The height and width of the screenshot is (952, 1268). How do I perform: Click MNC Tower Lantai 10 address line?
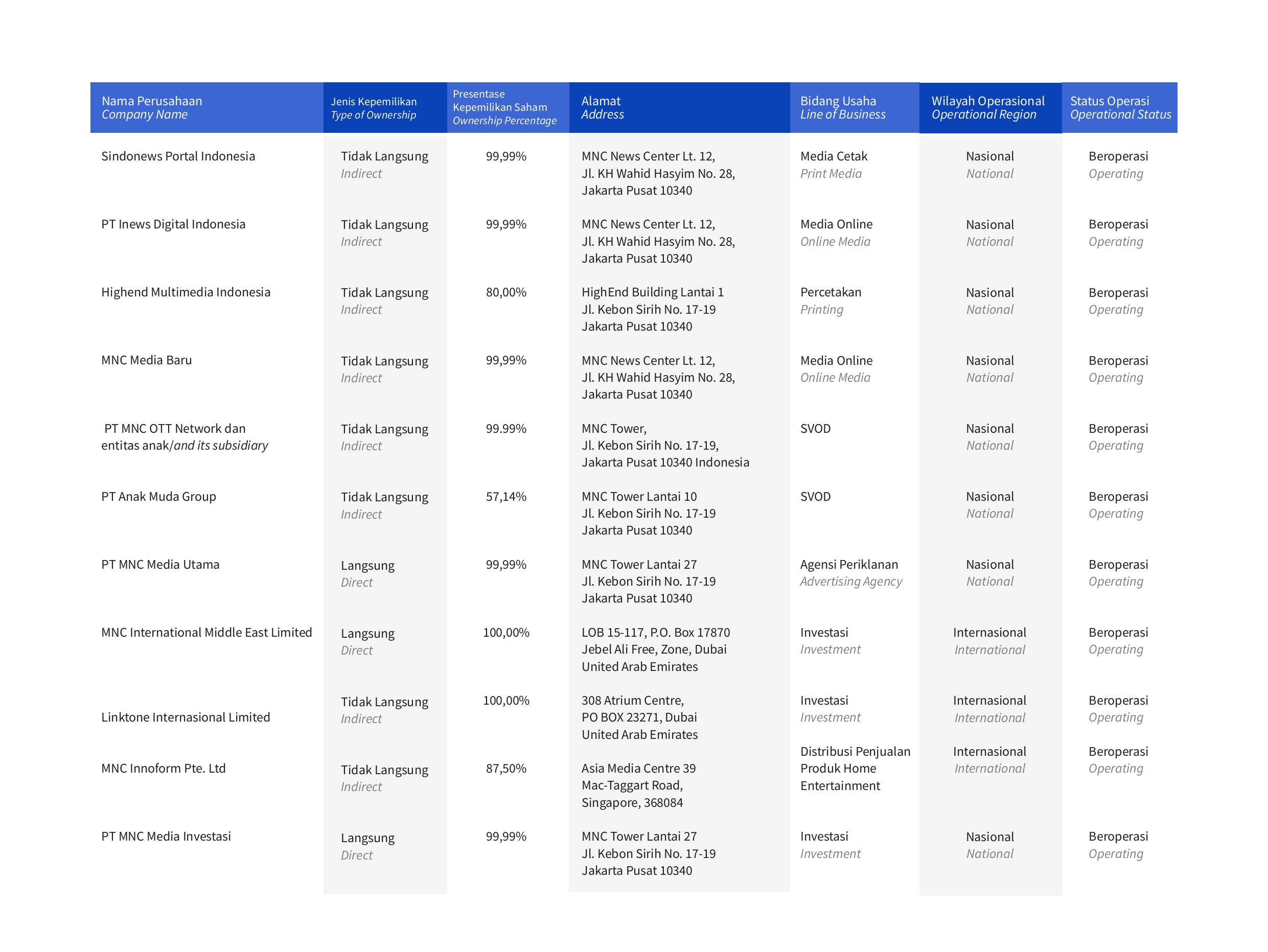coord(639,497)
